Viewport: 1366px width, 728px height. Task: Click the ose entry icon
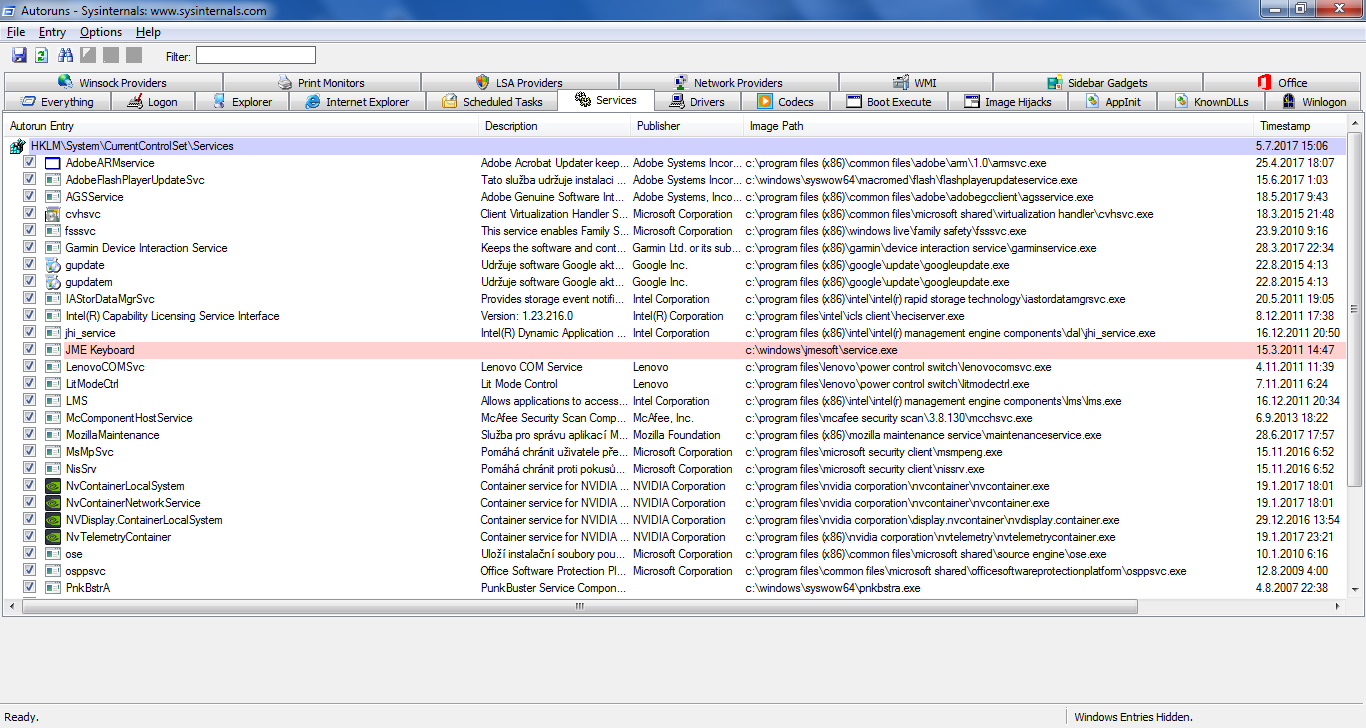(x=53, y=554)
